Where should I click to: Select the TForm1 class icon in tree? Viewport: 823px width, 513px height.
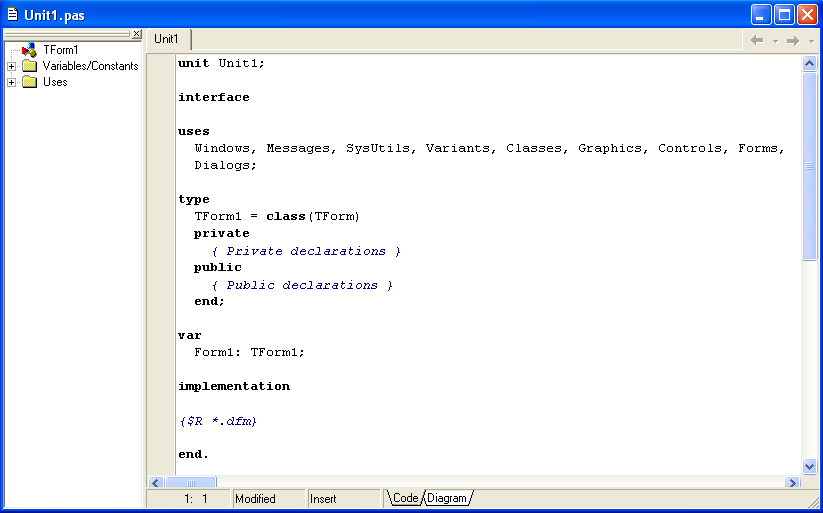coord(29,50)
